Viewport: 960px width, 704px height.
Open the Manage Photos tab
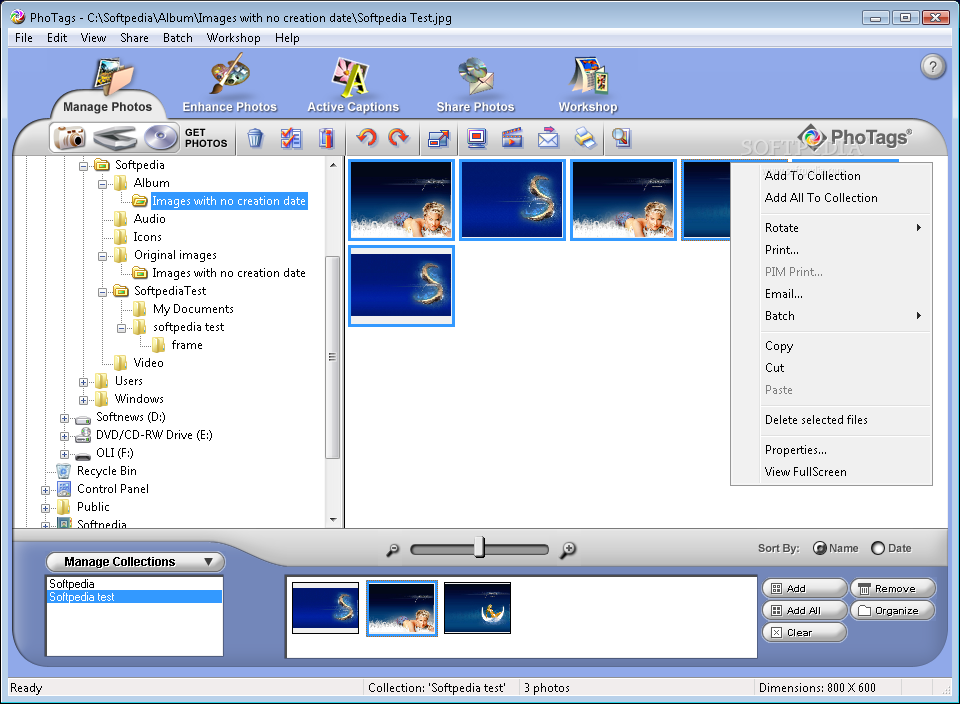coord(108,88)
